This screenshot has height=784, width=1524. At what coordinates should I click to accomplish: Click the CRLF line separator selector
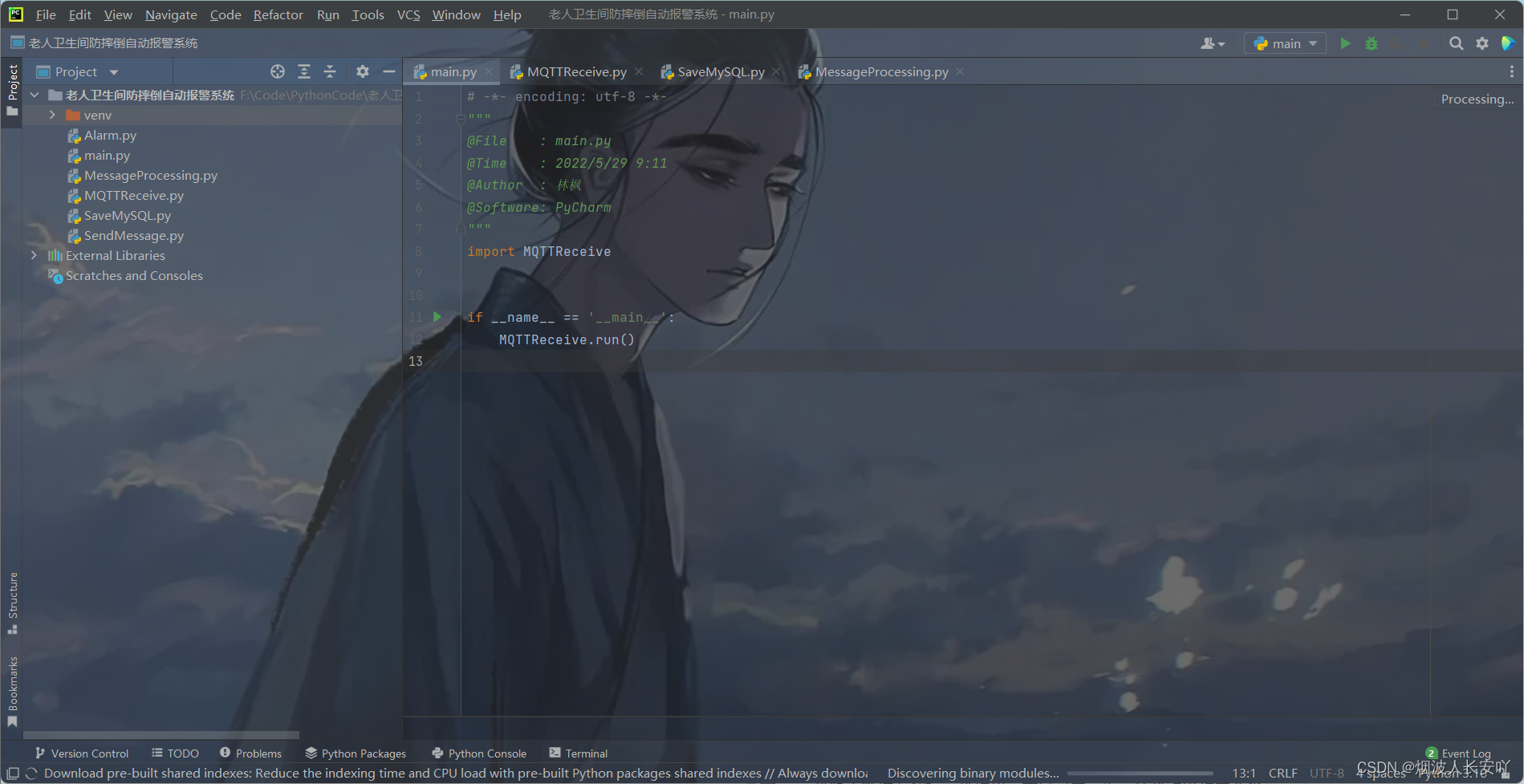point(1282,774)
